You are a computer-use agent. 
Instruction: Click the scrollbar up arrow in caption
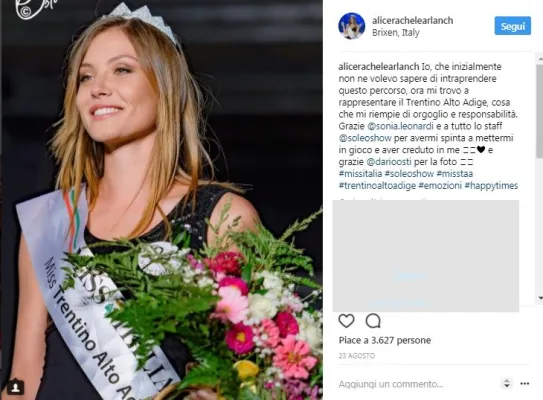[540, 59]
